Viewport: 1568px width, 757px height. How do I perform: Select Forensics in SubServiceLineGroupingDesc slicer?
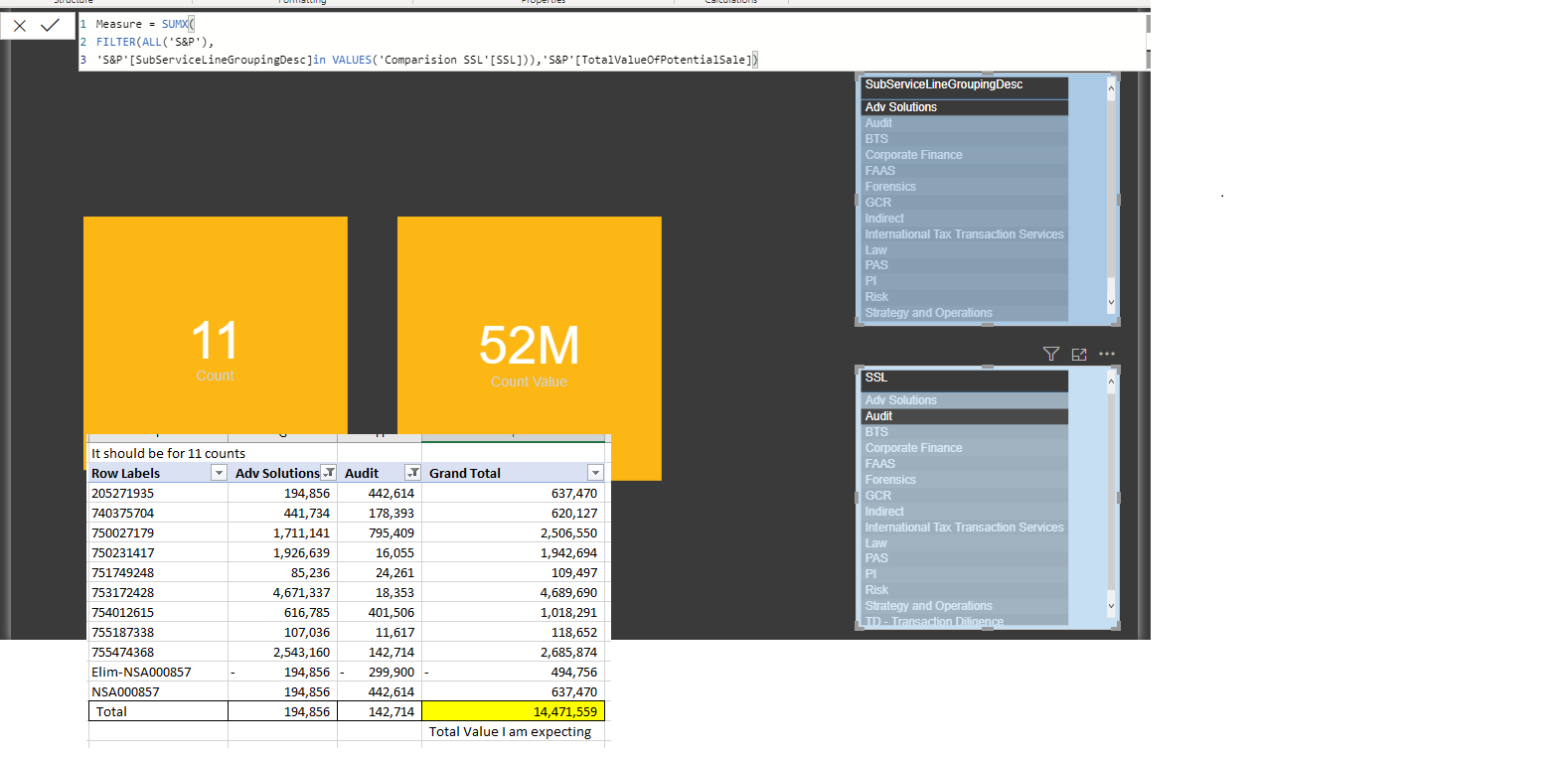pyautogui.click(x=965, y=187)
